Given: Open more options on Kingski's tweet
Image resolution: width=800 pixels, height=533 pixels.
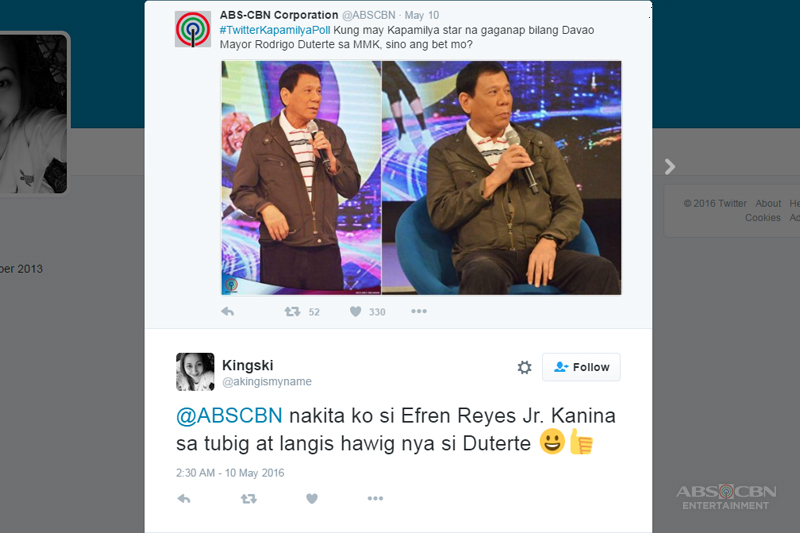Looking at the screenshot, I should pos(375,498).
